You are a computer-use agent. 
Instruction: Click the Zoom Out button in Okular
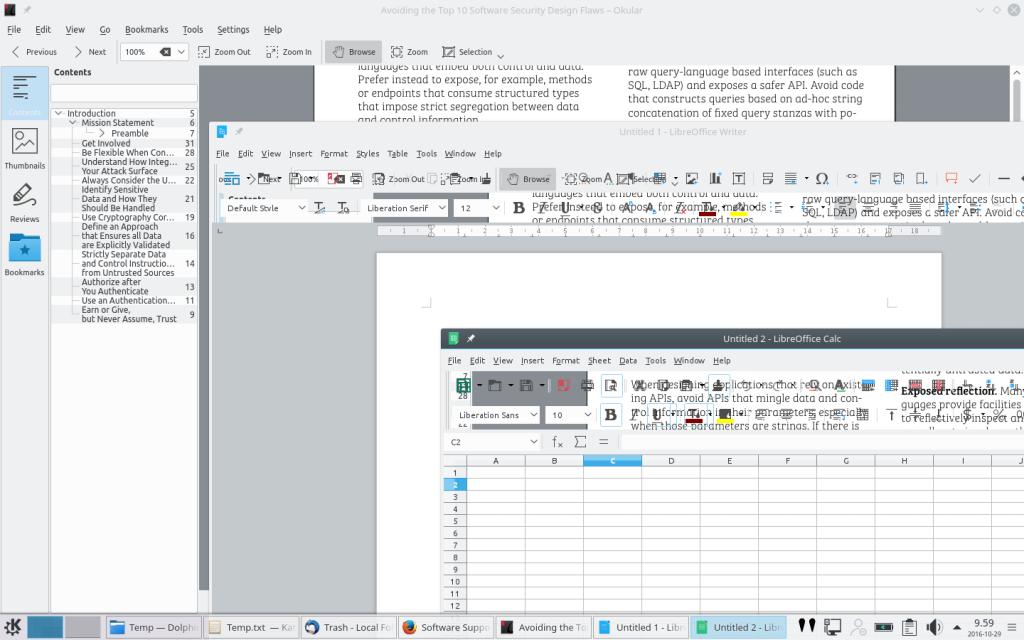point(224,52)
